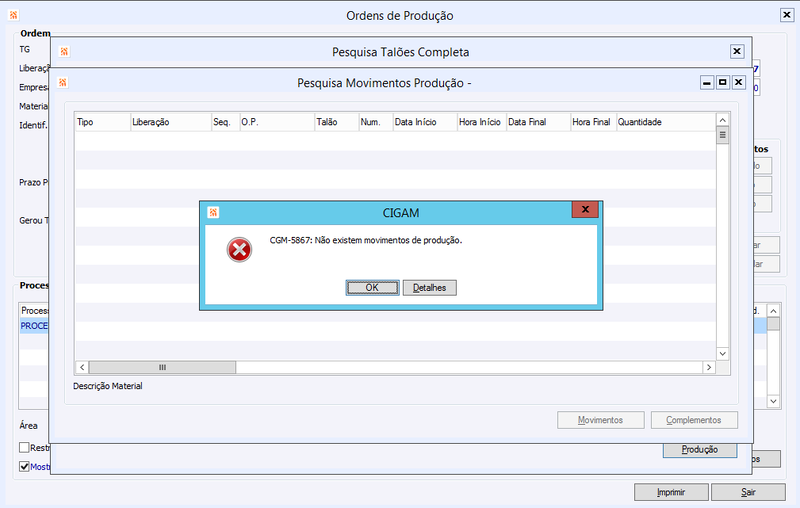Click the Pesquisa Talões Completa window icon

coord(64,52)
